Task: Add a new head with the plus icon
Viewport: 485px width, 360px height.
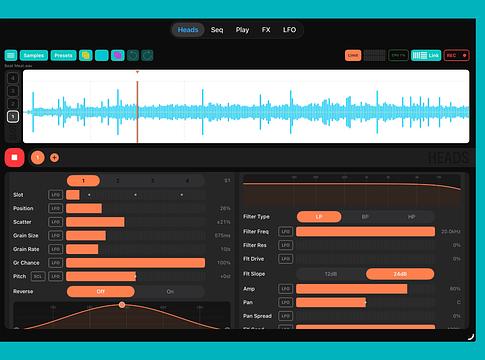Action: click(x=54, y=158)
